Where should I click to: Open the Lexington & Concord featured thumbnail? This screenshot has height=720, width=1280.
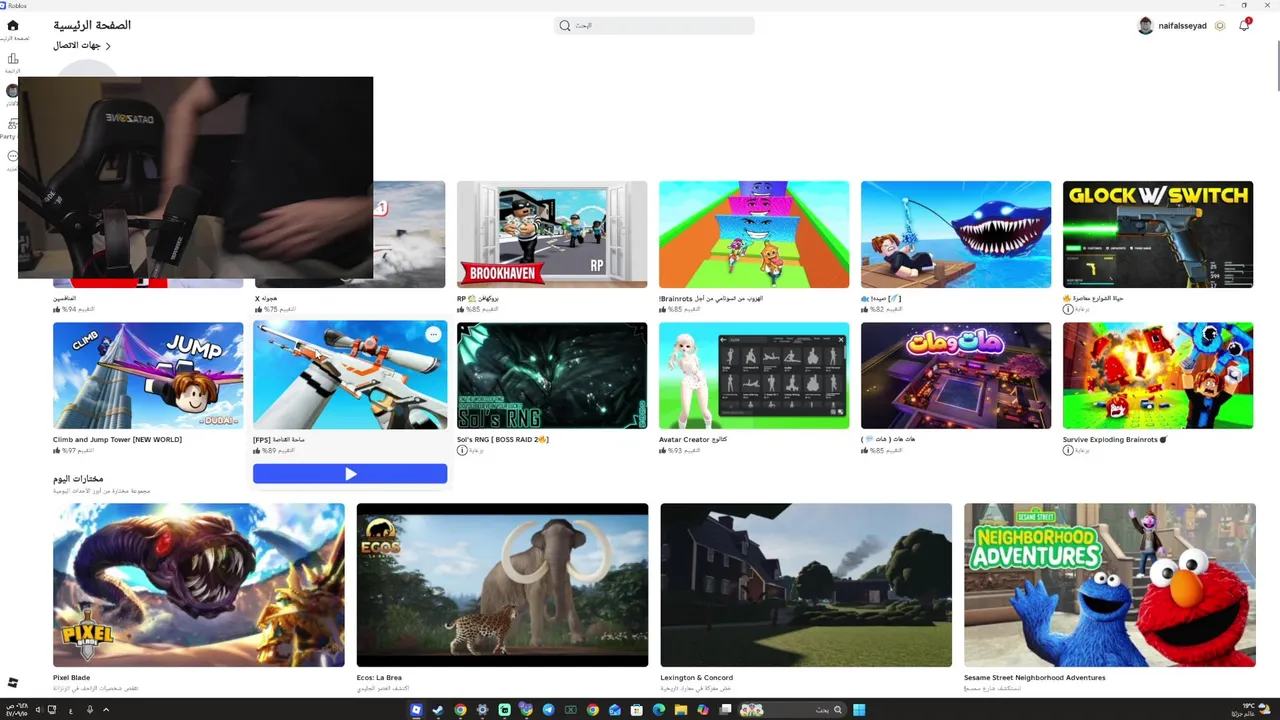tap(806, 585)
